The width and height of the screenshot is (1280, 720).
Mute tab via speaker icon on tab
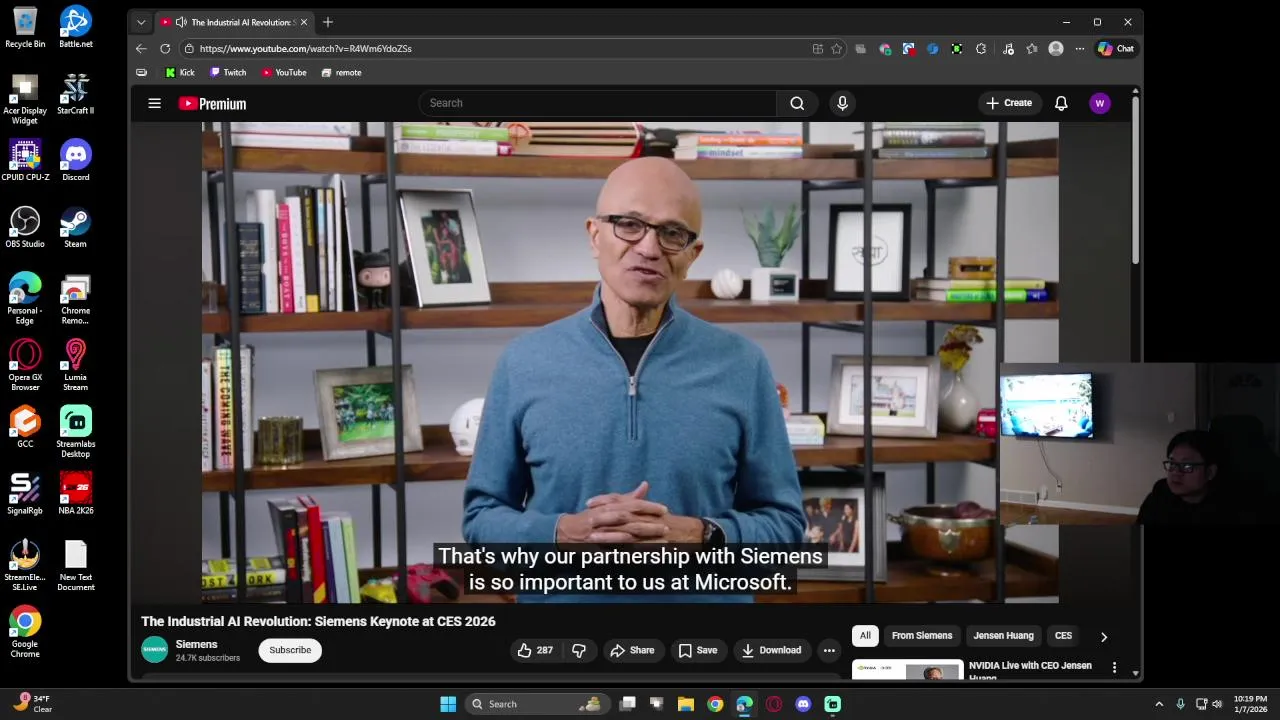pyautogui.click(x=181, y=22)
